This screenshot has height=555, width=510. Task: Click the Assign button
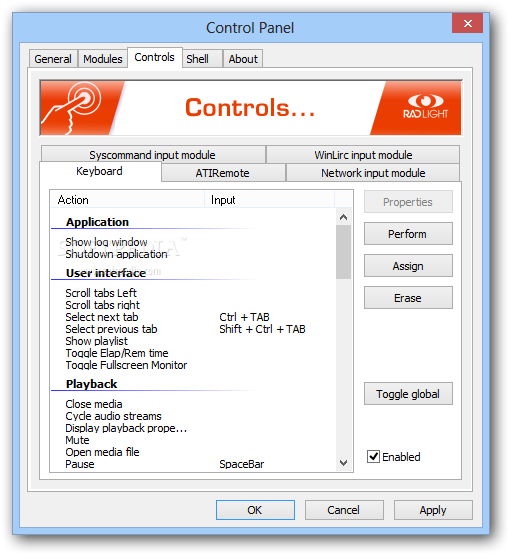pyautogui.click(x=408, y=266)
